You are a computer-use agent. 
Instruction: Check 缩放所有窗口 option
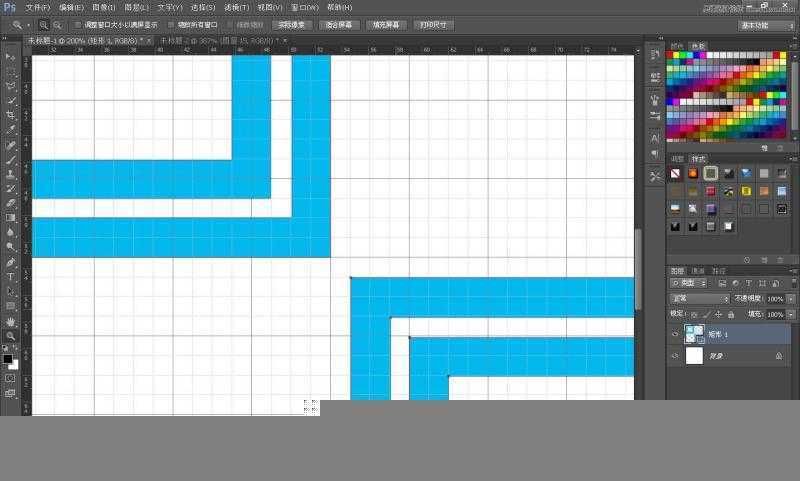pyautogui.click(x=193, y=24)
